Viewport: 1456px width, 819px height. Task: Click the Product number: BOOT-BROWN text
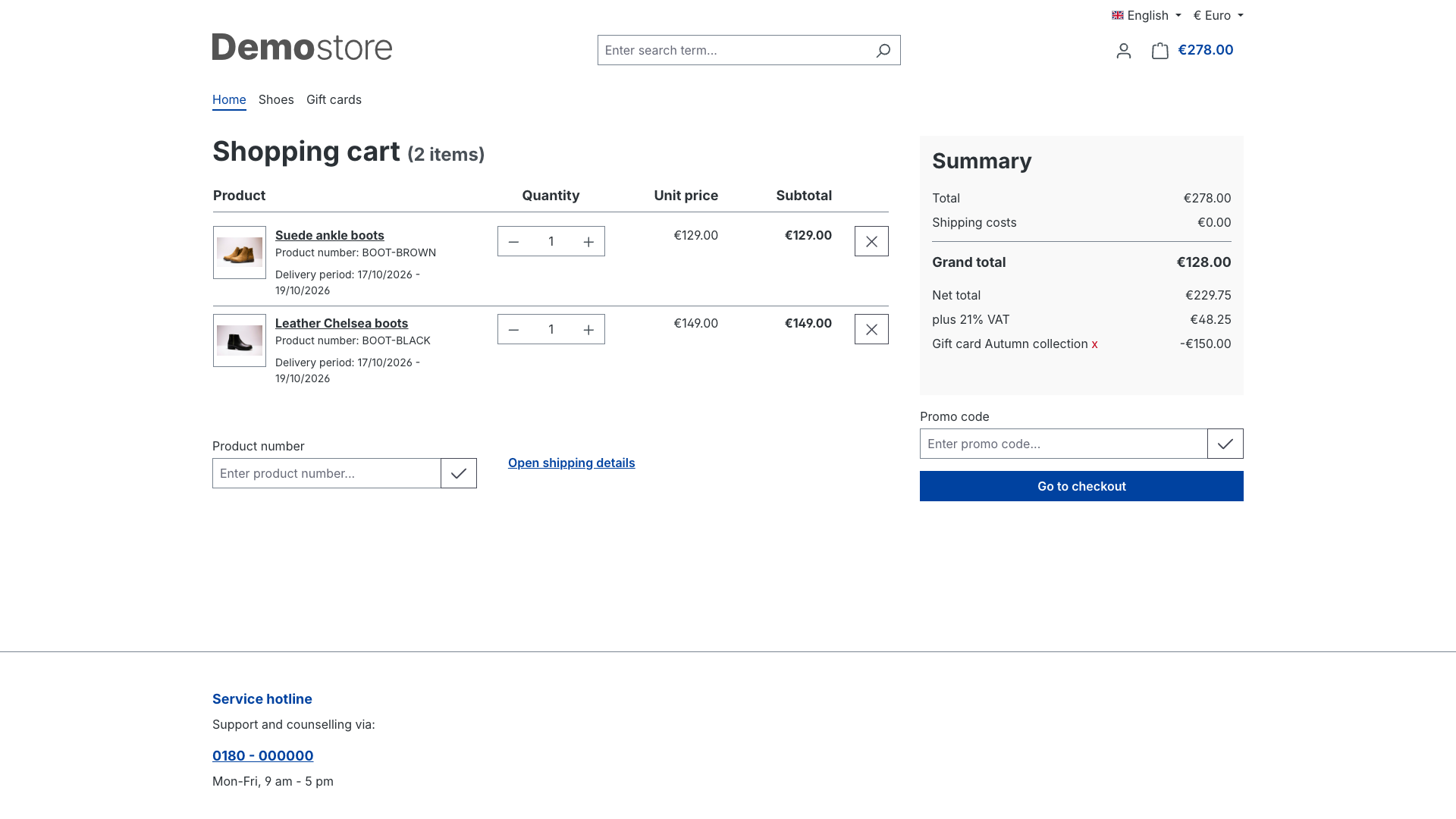[x=356, y=253]
